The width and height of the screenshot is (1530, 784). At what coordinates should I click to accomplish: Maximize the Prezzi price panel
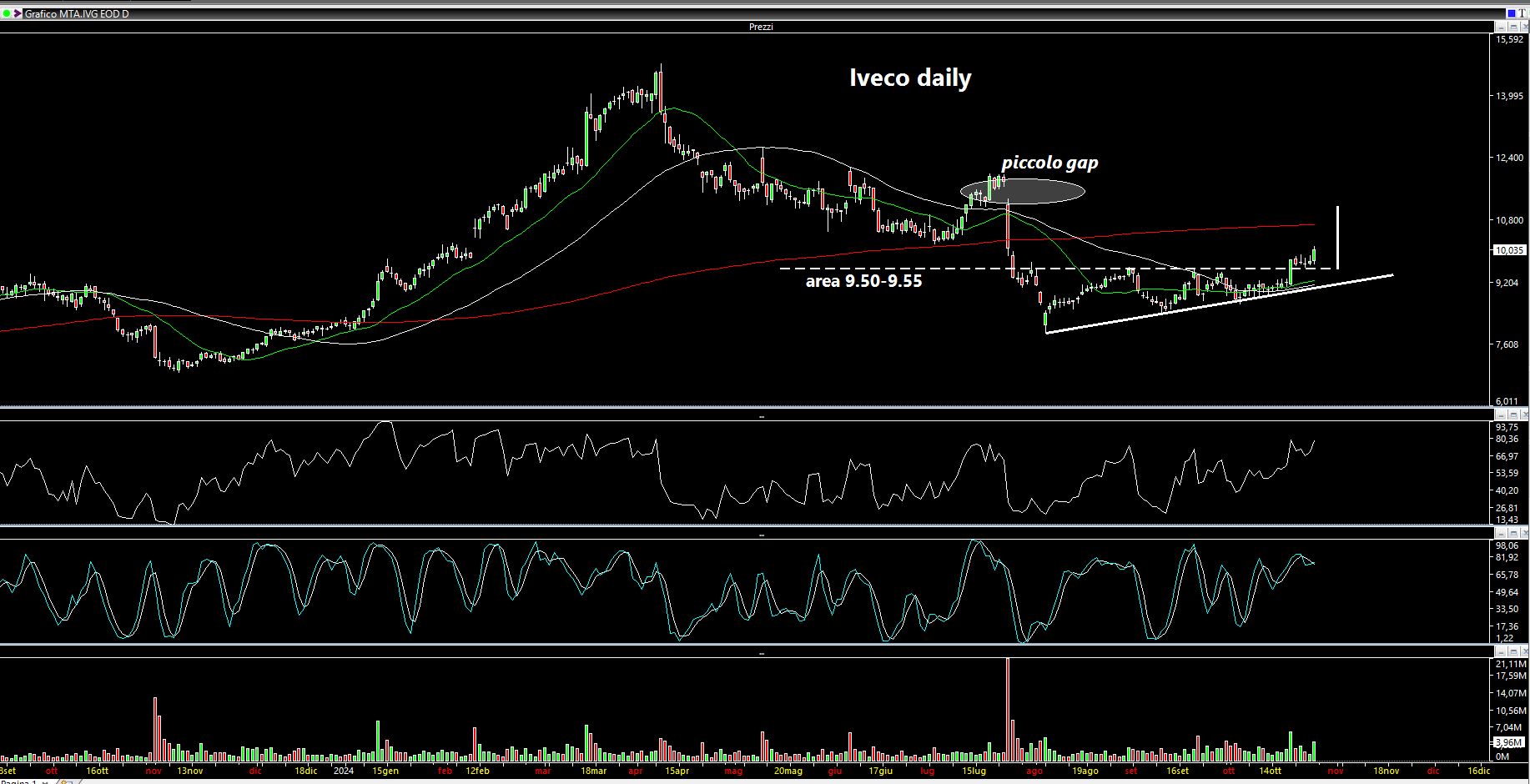[x=1512, y=27]
